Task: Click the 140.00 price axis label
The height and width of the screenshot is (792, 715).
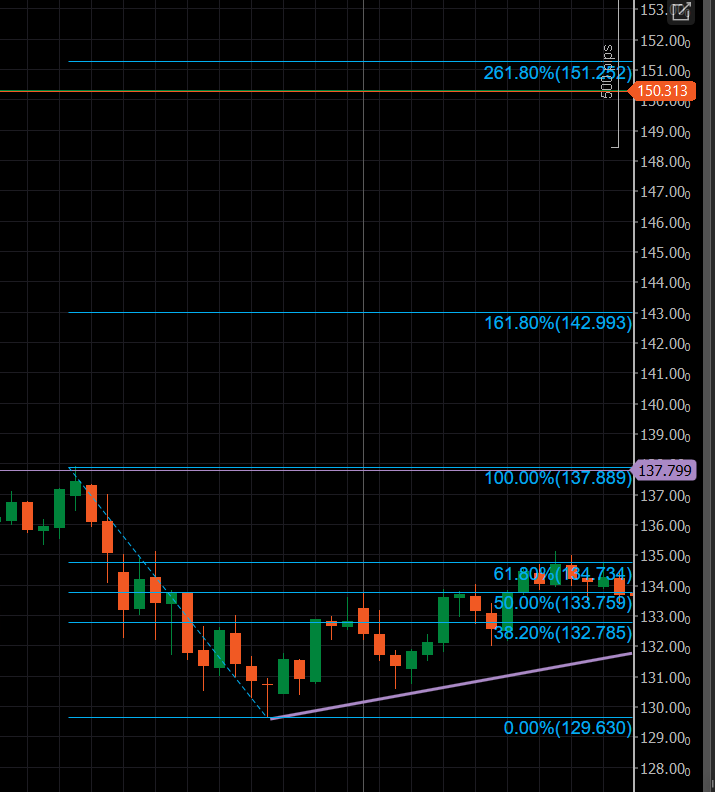Action: click(666, 405)
